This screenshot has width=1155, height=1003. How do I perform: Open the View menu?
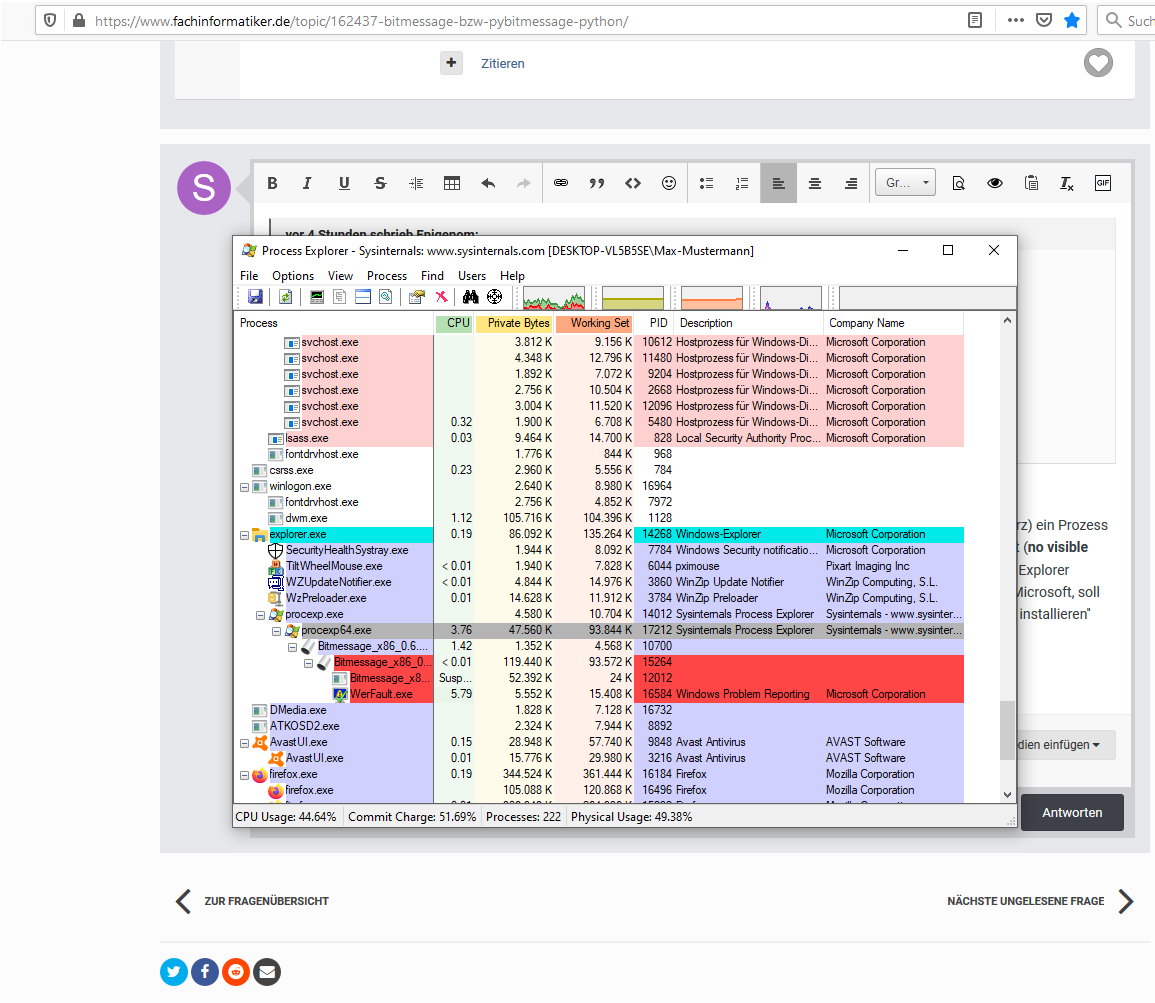340,275
